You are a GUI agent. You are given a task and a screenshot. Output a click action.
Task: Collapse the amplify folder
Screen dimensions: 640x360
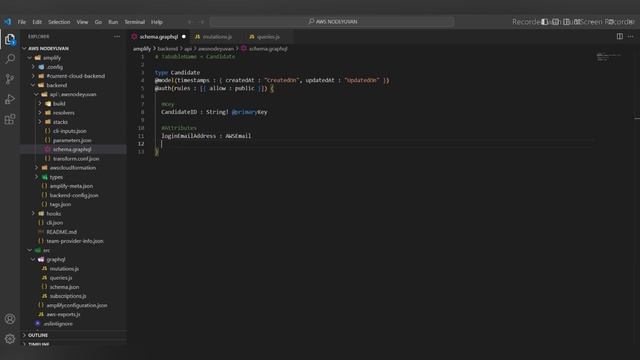29,58
